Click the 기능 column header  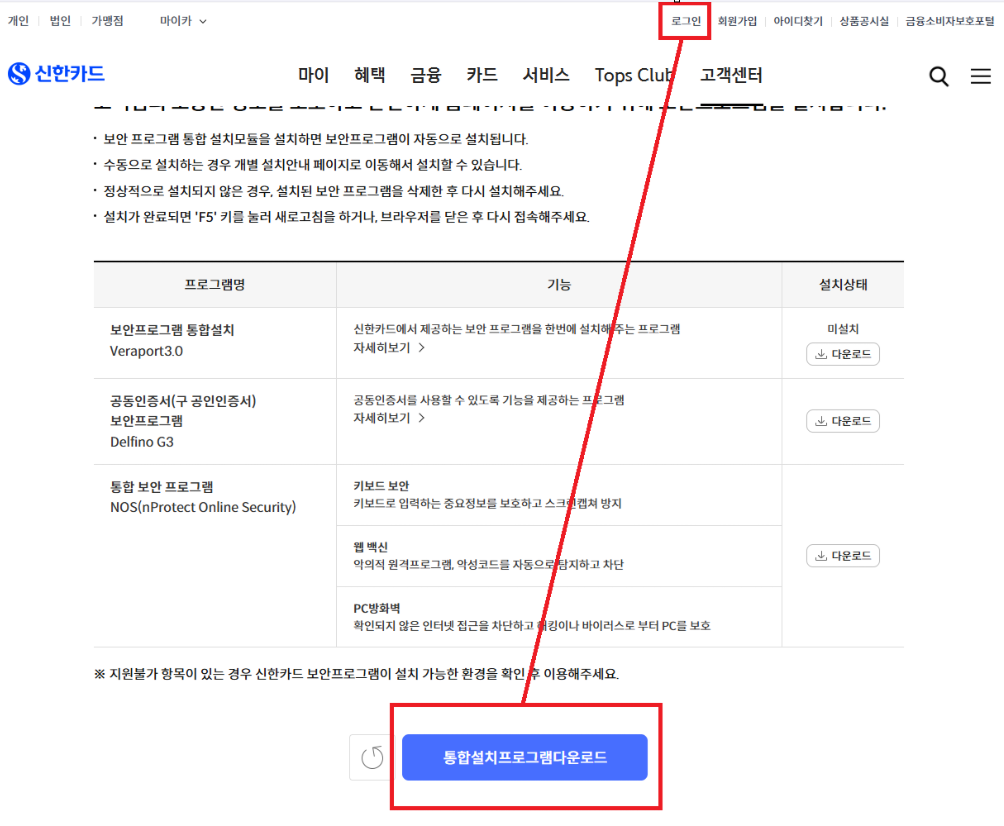point(559,285)
